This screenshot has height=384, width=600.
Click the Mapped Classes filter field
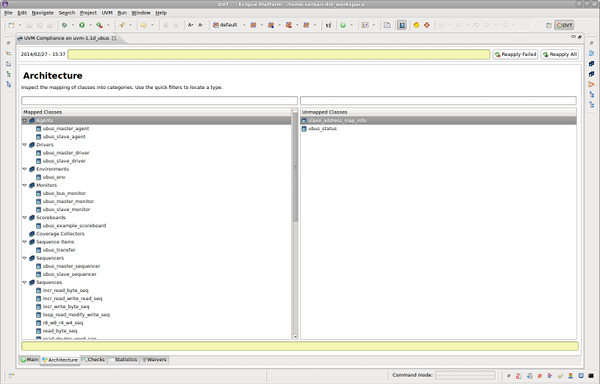[x=159, y=101]
